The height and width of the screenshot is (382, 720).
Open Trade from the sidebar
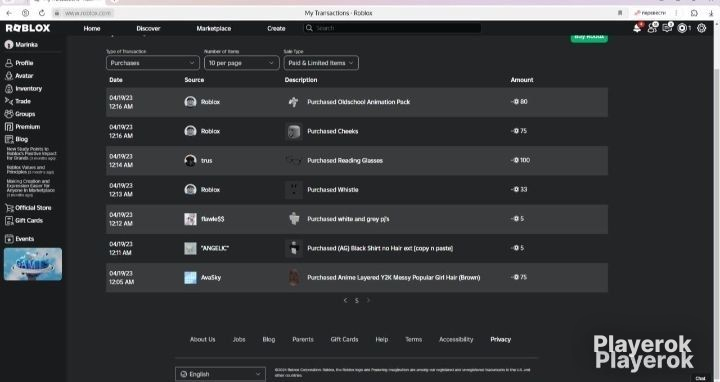[x=23, y=101]
